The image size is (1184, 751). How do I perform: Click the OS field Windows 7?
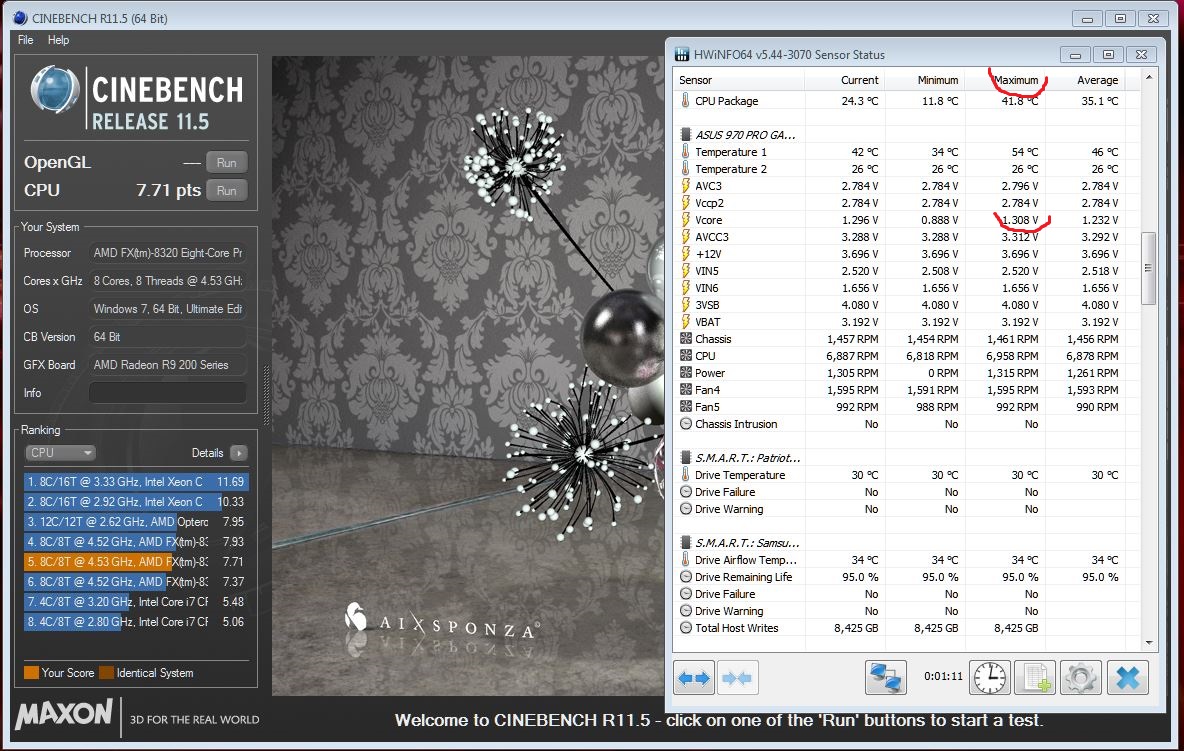[168, 309]
